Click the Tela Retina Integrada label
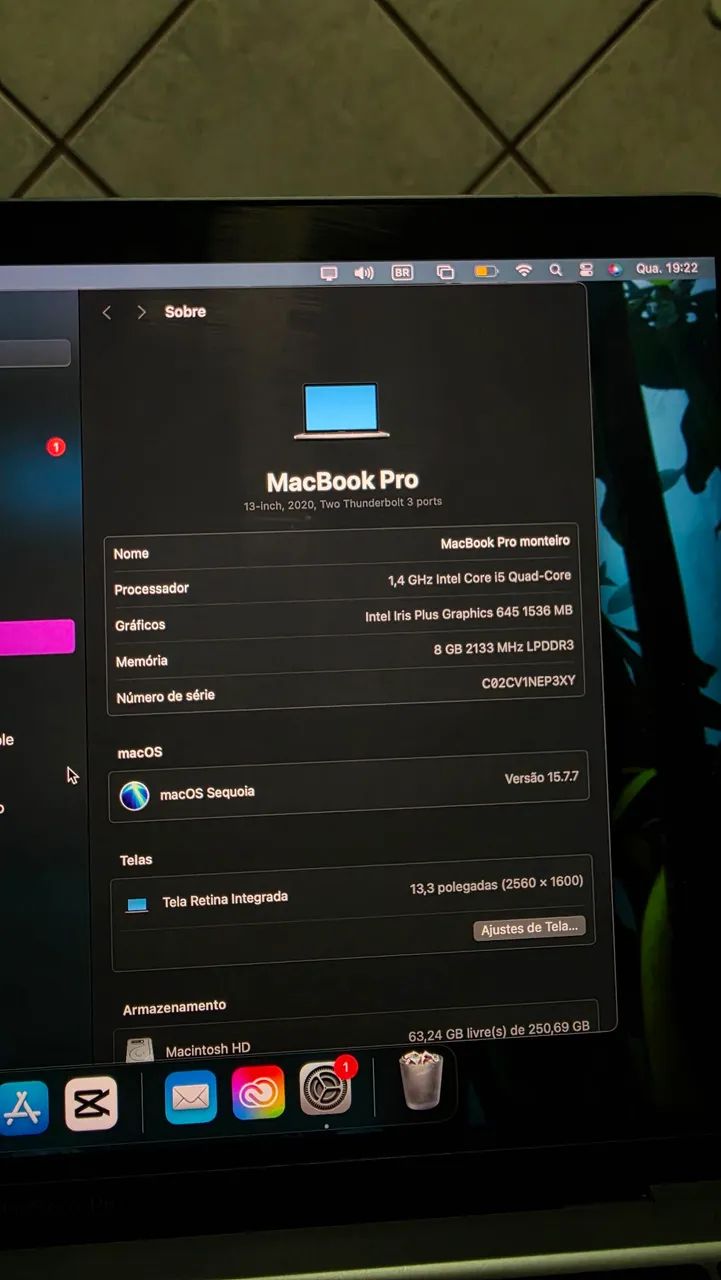This screenshot has height=1280, width=721. [x=225, y=900]
